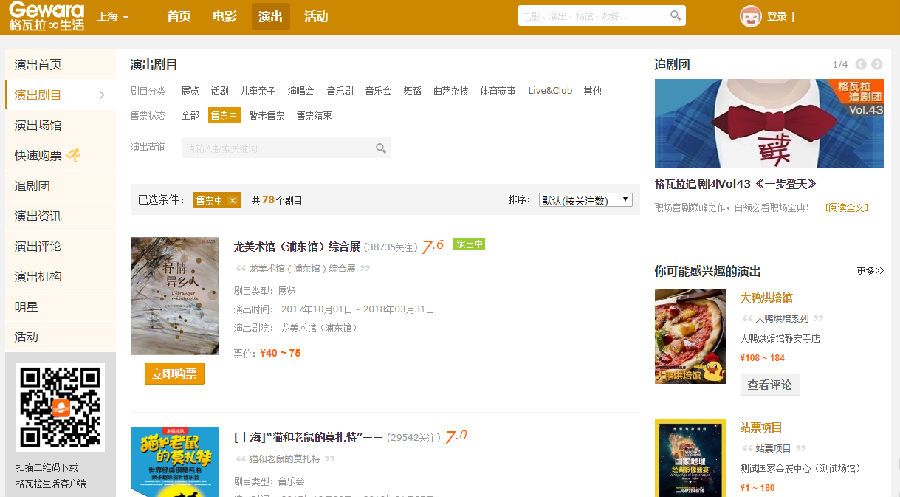Click the running figure icon beside 快速购票
Viewport: 900px width, 497px height.
pyautogui.click(x=73, y=155)
